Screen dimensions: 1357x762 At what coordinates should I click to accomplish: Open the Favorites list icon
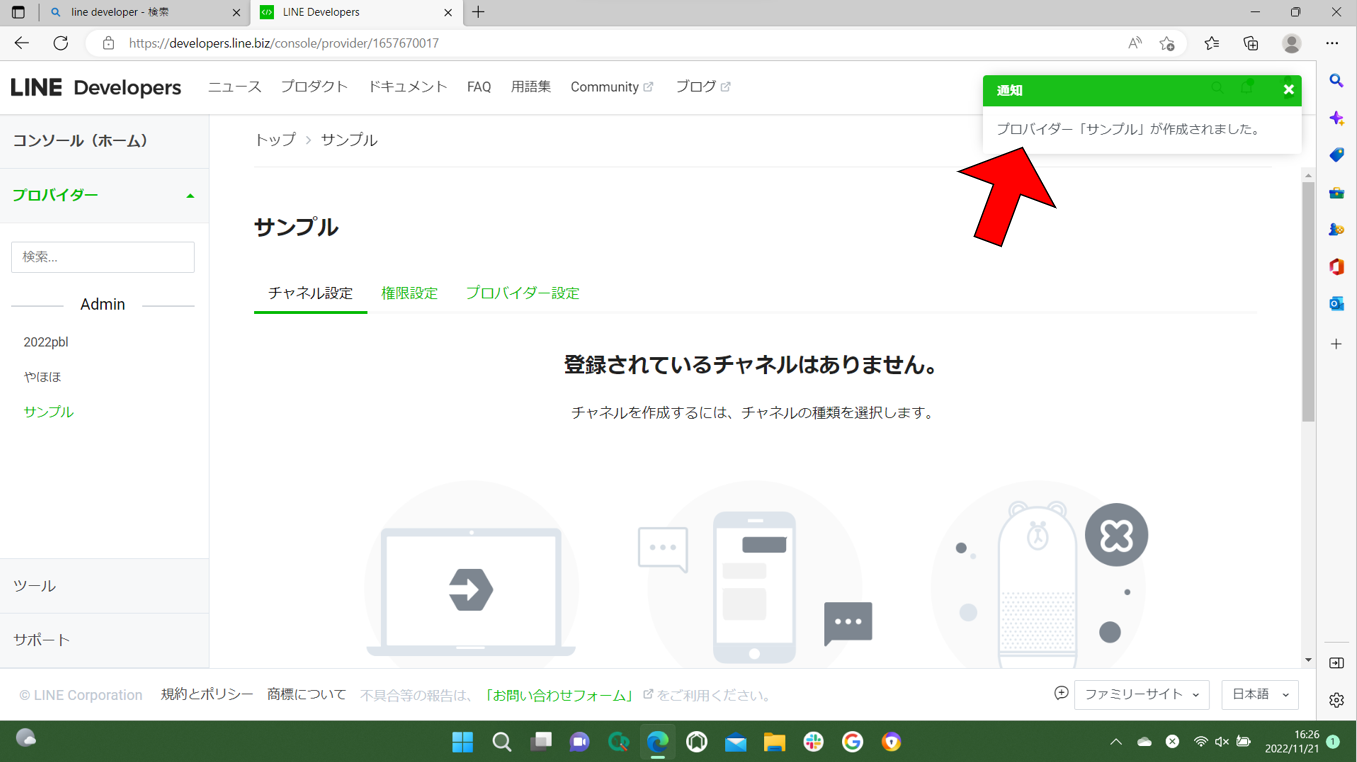tap(1211, 43)
